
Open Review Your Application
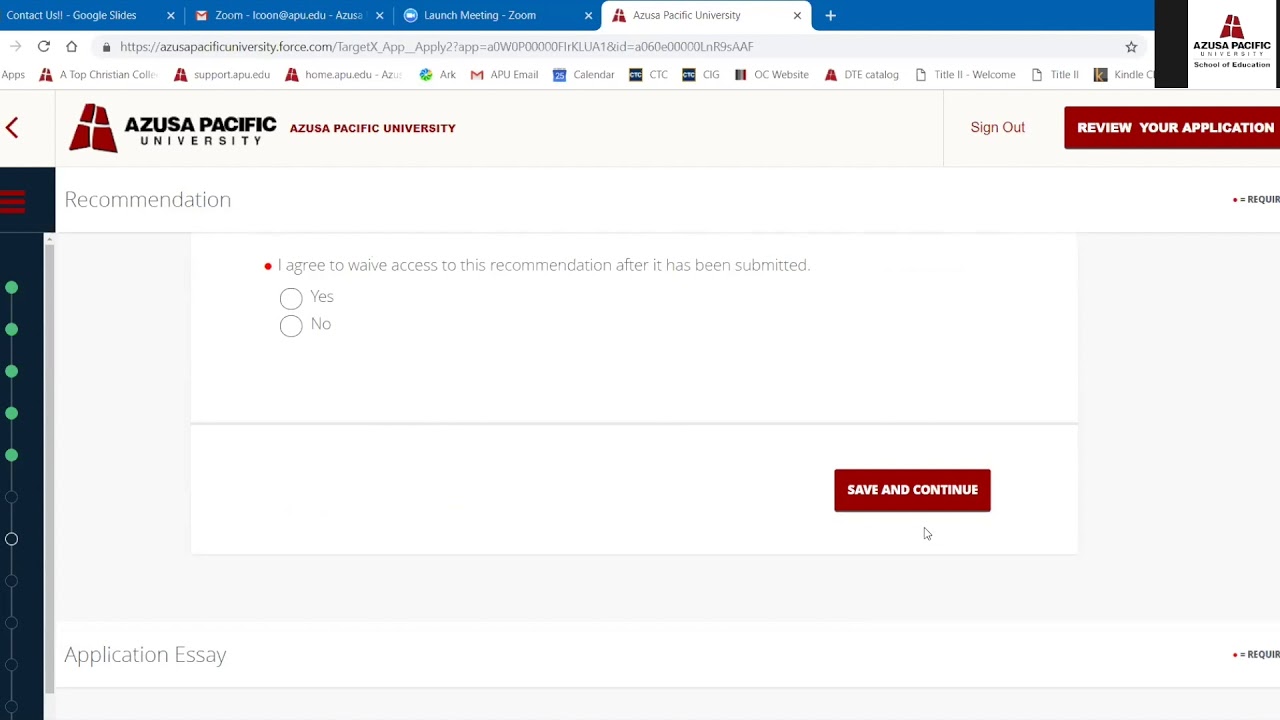pos(1172,128)
